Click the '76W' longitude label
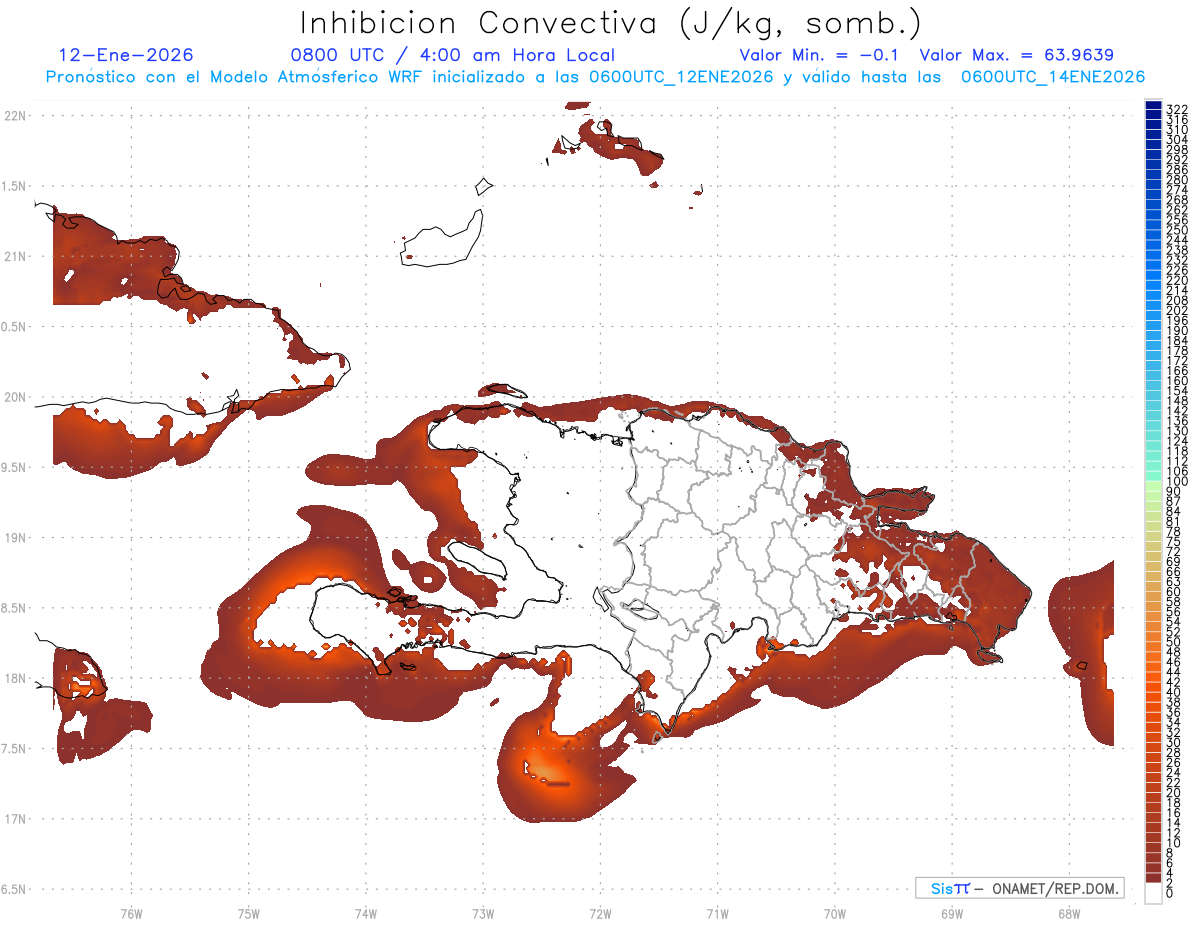This screenshot has width=1200, height=927. point(131,912)
